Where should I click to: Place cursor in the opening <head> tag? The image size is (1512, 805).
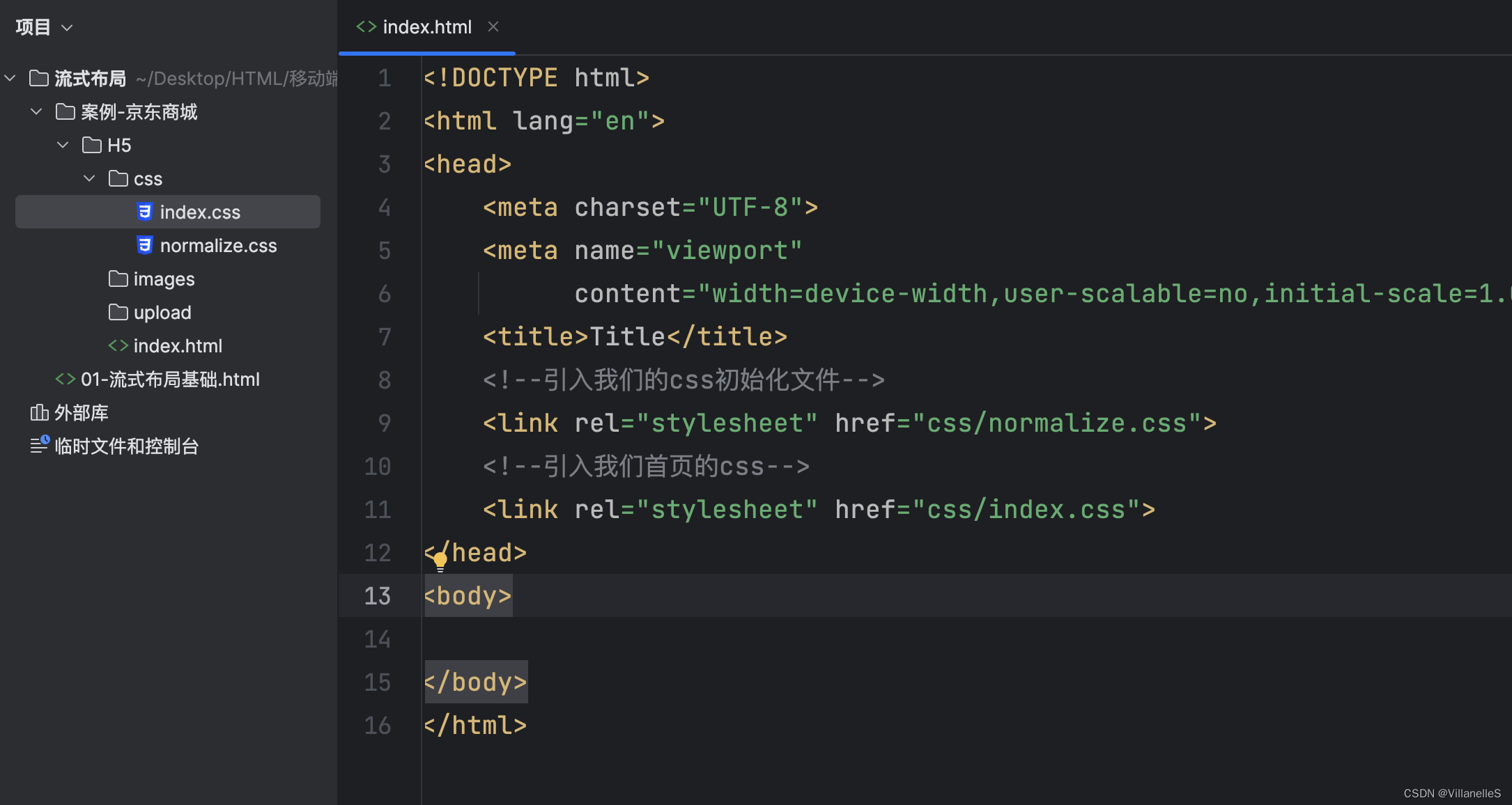468,164
